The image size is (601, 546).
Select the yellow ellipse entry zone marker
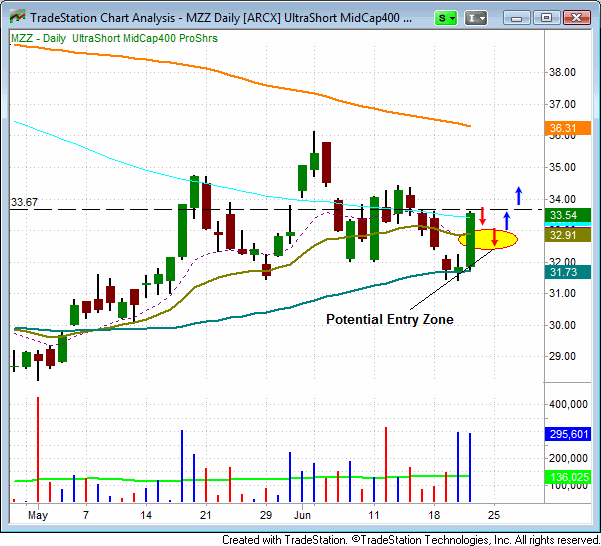(488, 239)
